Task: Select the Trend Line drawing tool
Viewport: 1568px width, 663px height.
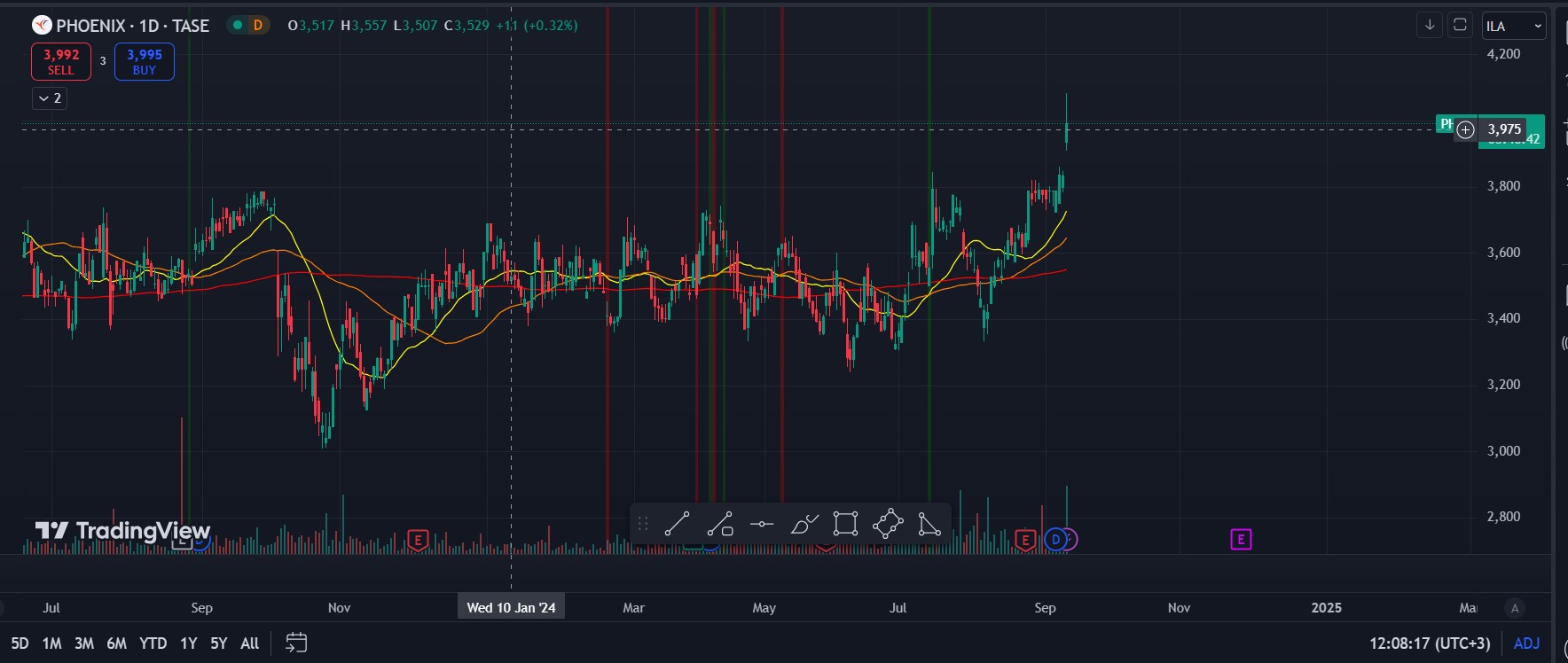Action: [677, 524]
